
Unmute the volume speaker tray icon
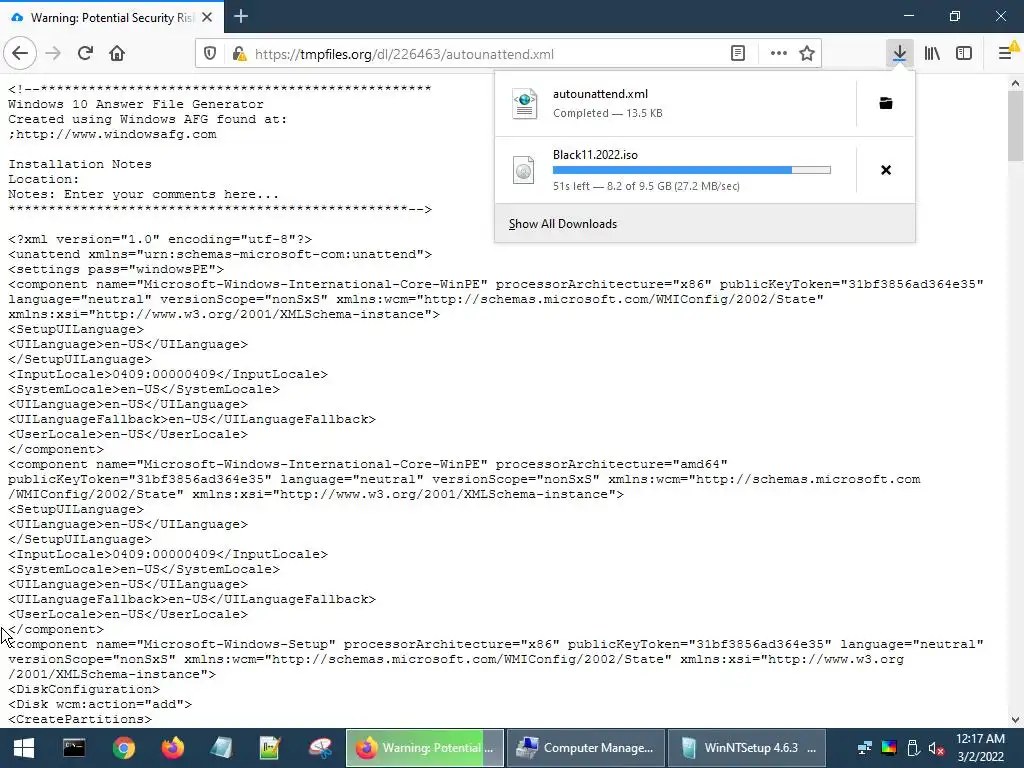[936, 748]
